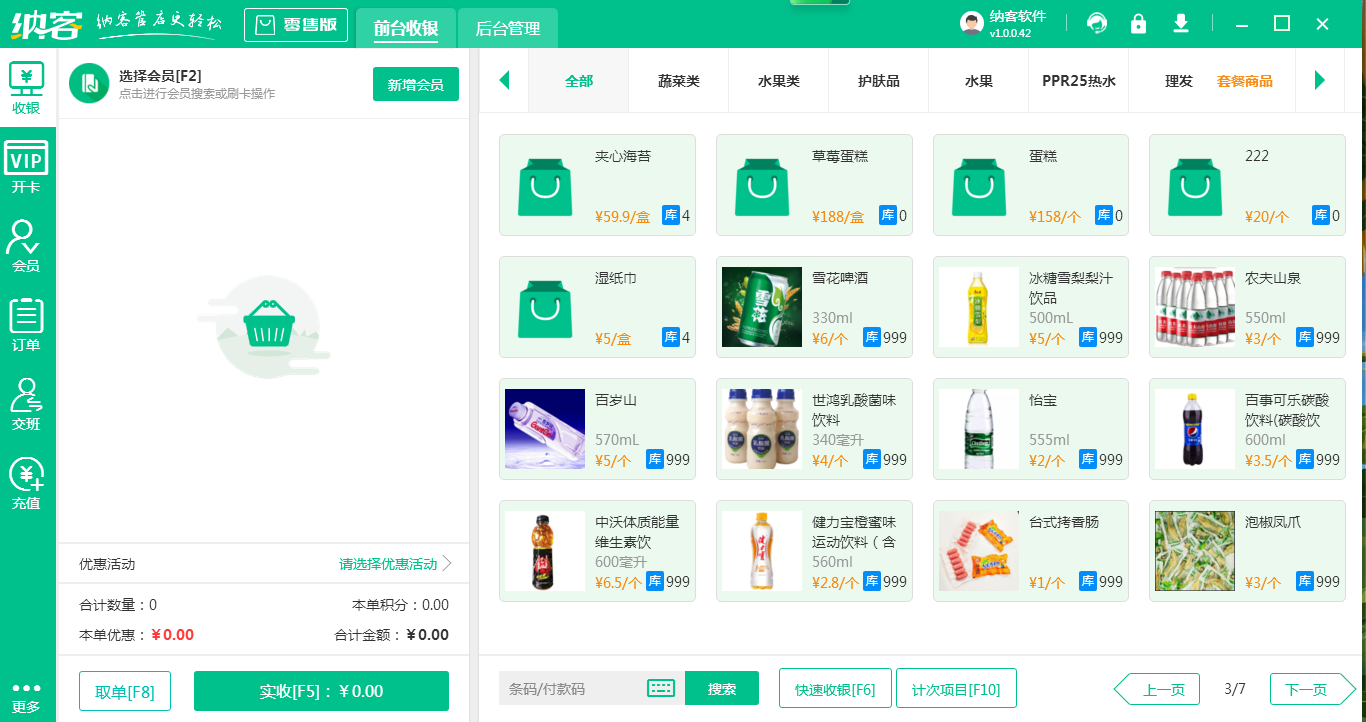Viewport: 1366px width, 722px height.
Task: Open the 交班 shift handover icon
Action: point(26,405)
